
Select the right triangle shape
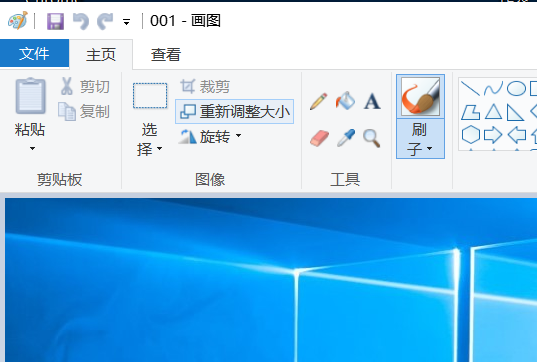coord(515,113)
